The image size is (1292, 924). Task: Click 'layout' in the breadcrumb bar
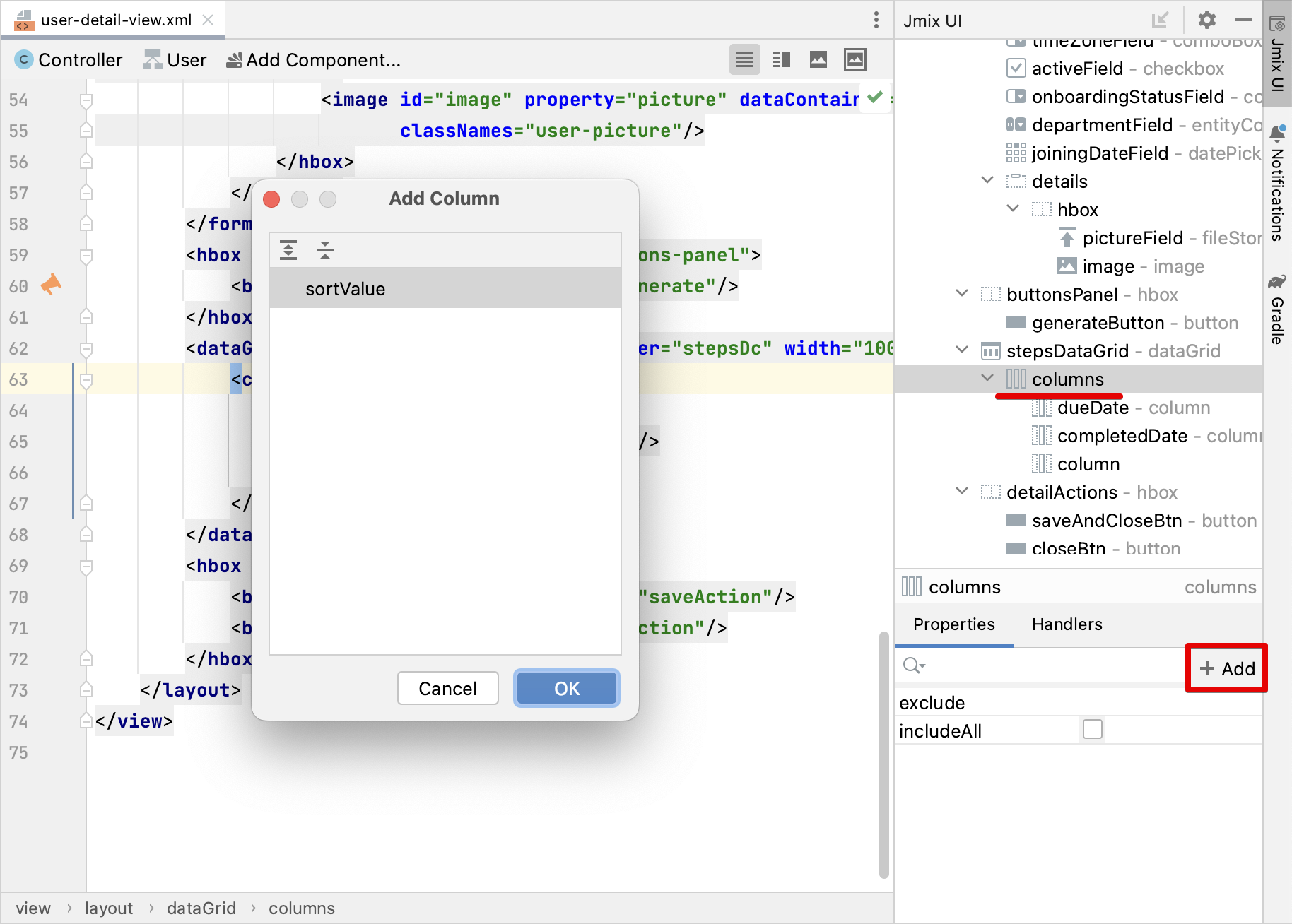click(x=109, y=908)
